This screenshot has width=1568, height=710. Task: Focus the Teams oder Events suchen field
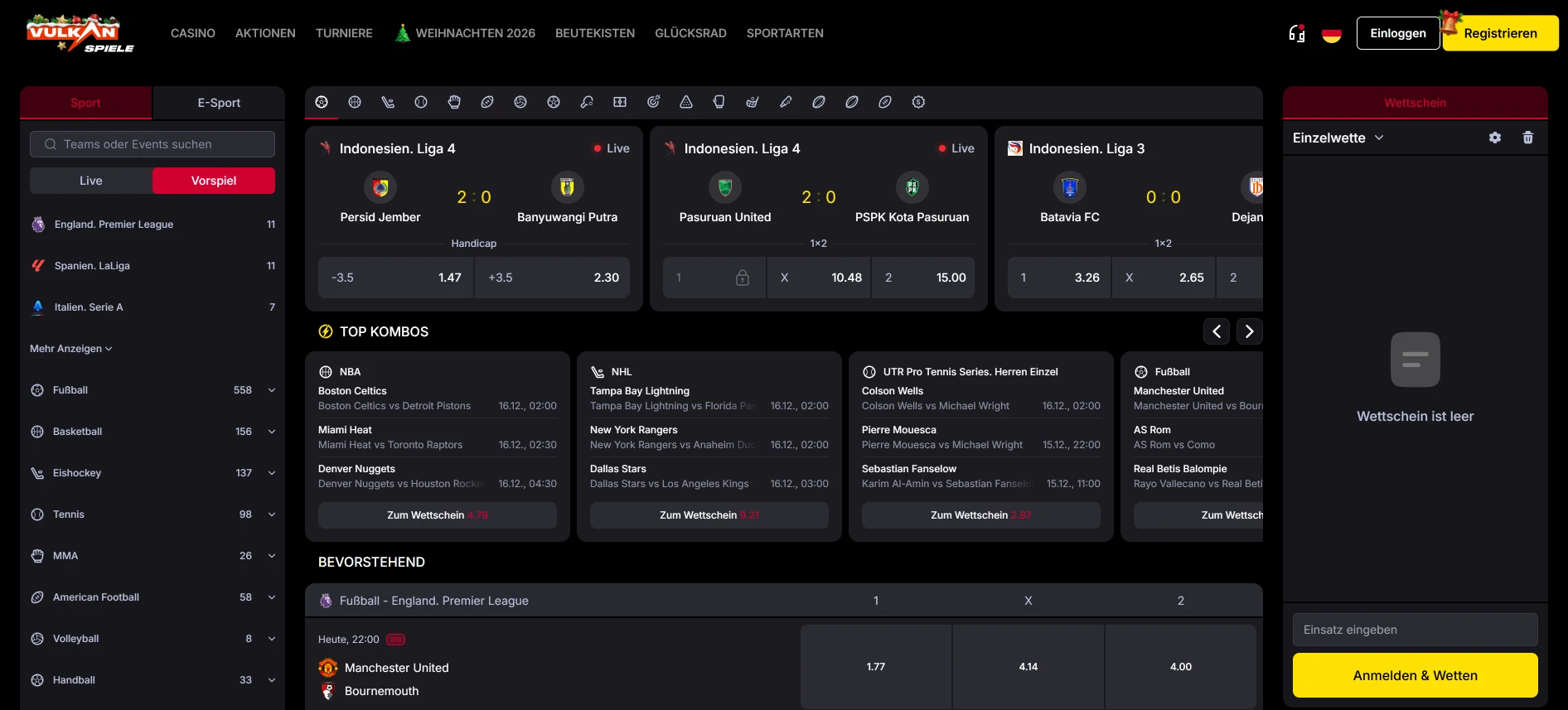tap(152, 144)
